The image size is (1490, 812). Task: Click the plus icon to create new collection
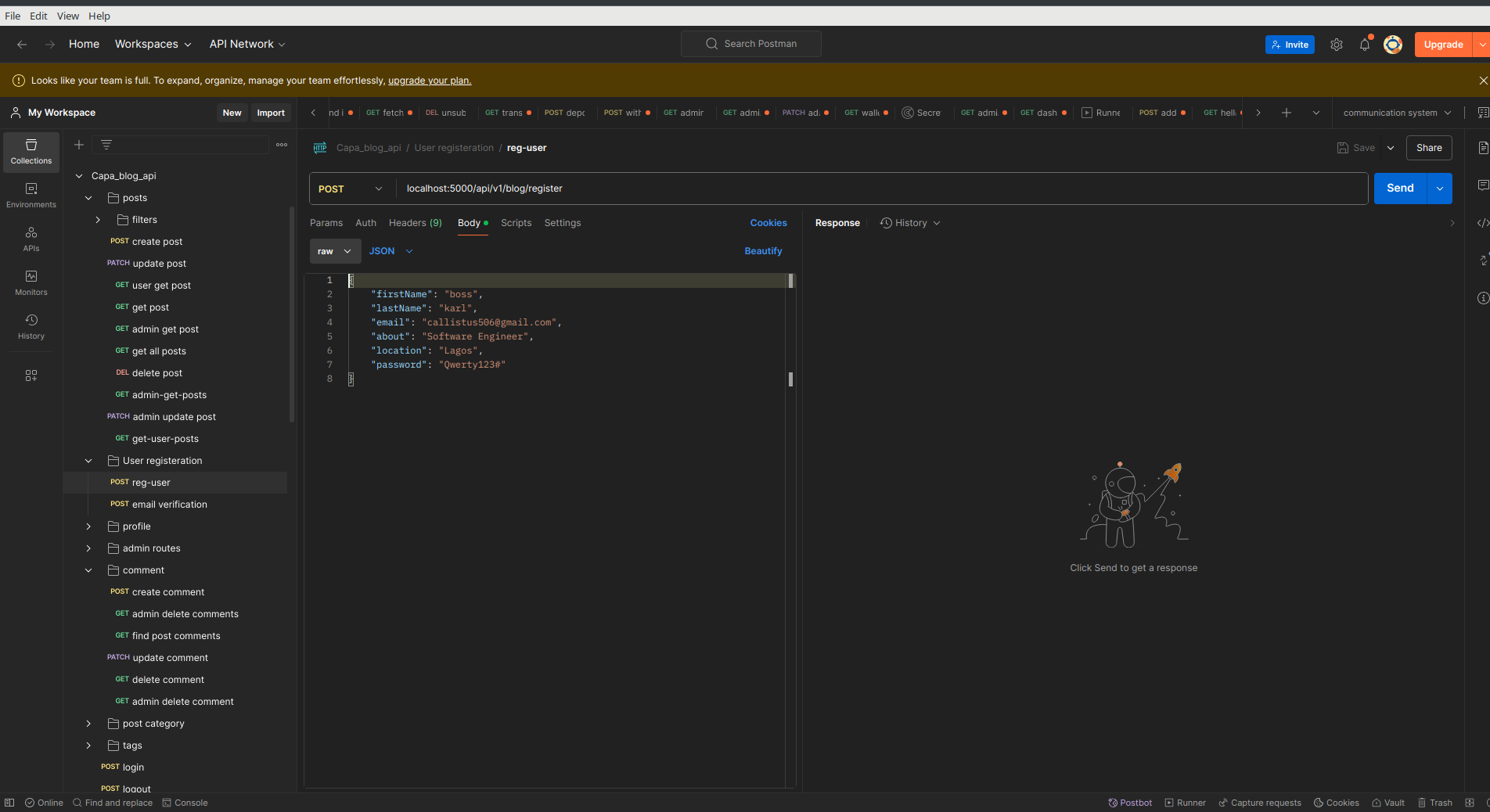click(x=79, y=145)
